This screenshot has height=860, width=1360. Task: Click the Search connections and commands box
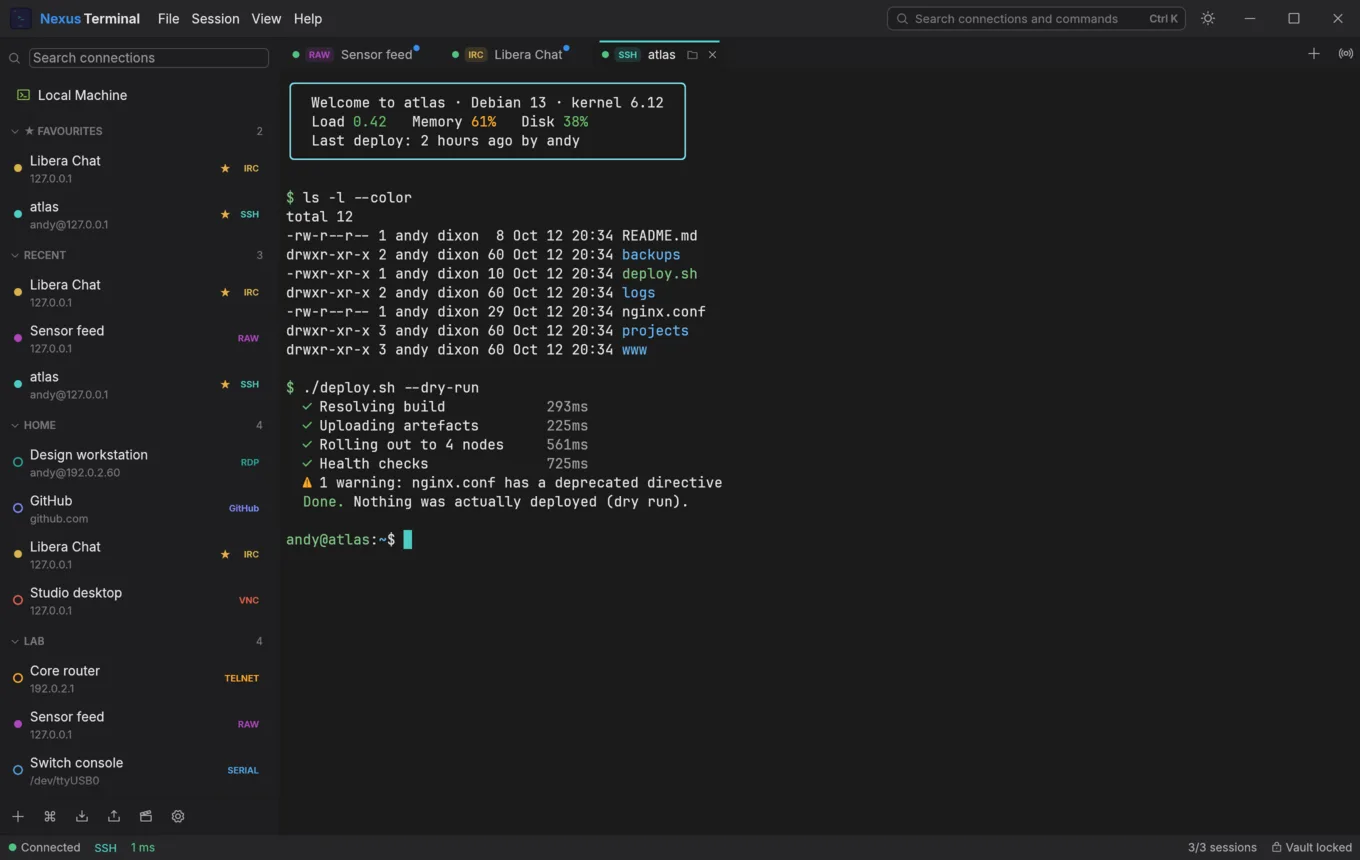tap(1036, 18)
